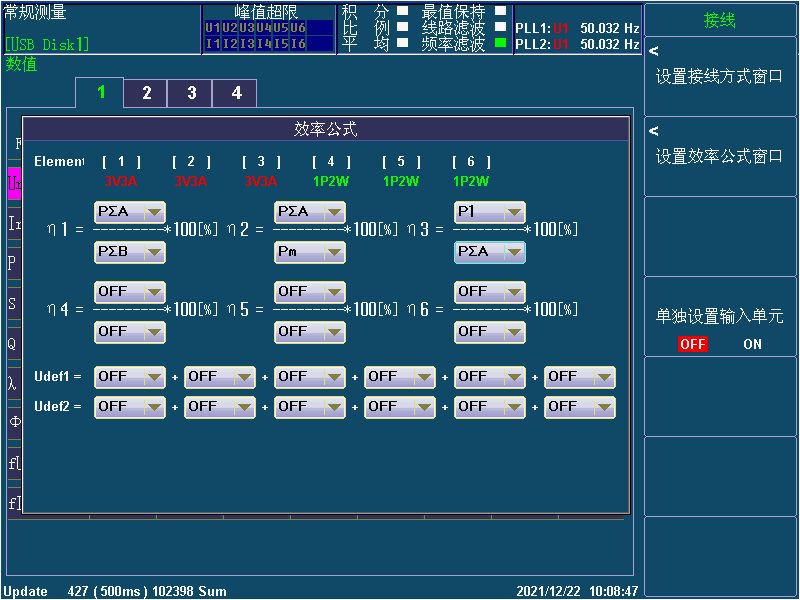Switch to tab 2
Image resolution: width=800 pixels, height=600 pixels.
coord(146,93)
